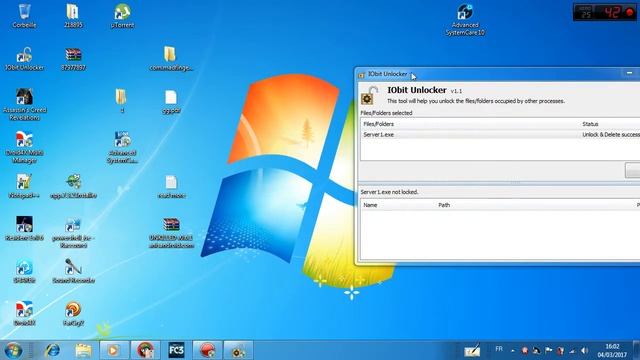Open the network signal tray icon
The image size is (640, 360).
tap(572, 351)
